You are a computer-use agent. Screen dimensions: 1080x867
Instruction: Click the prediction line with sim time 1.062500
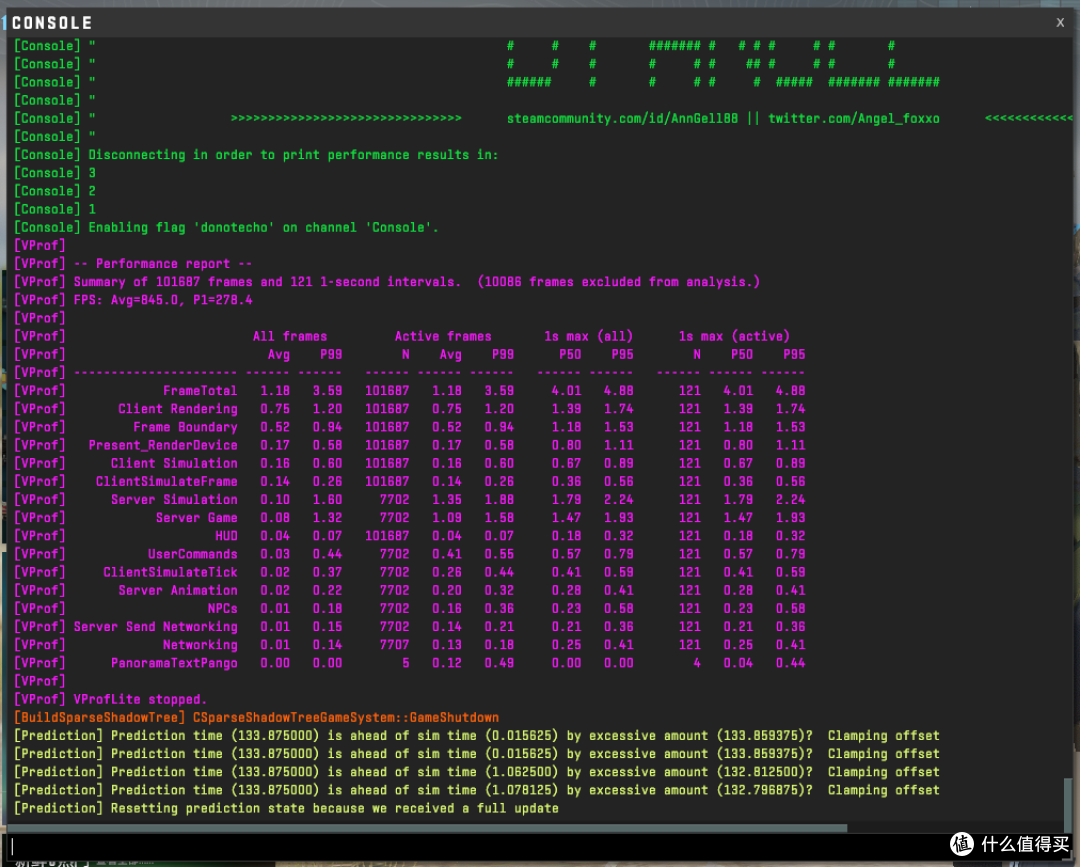[477, 772]
